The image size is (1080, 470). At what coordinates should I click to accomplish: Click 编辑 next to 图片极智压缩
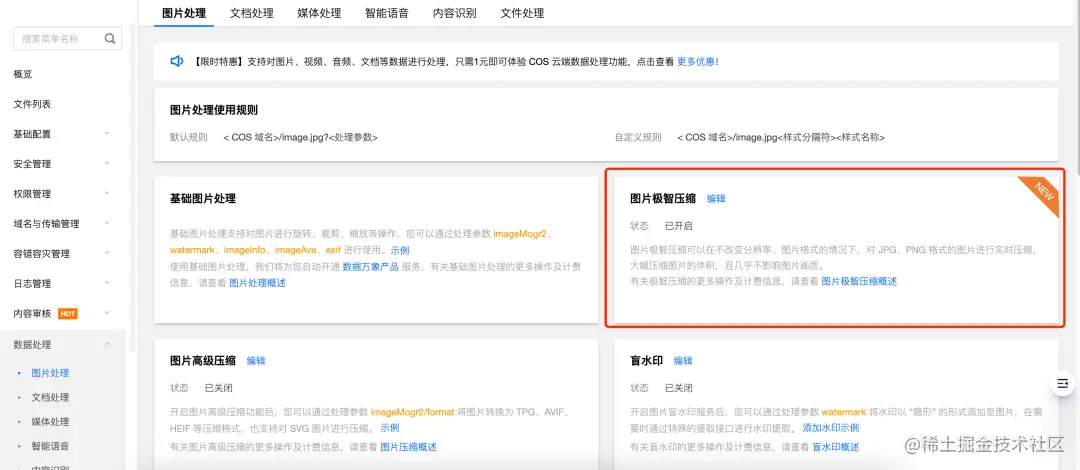pyautogui.click(x=716, y=198)
